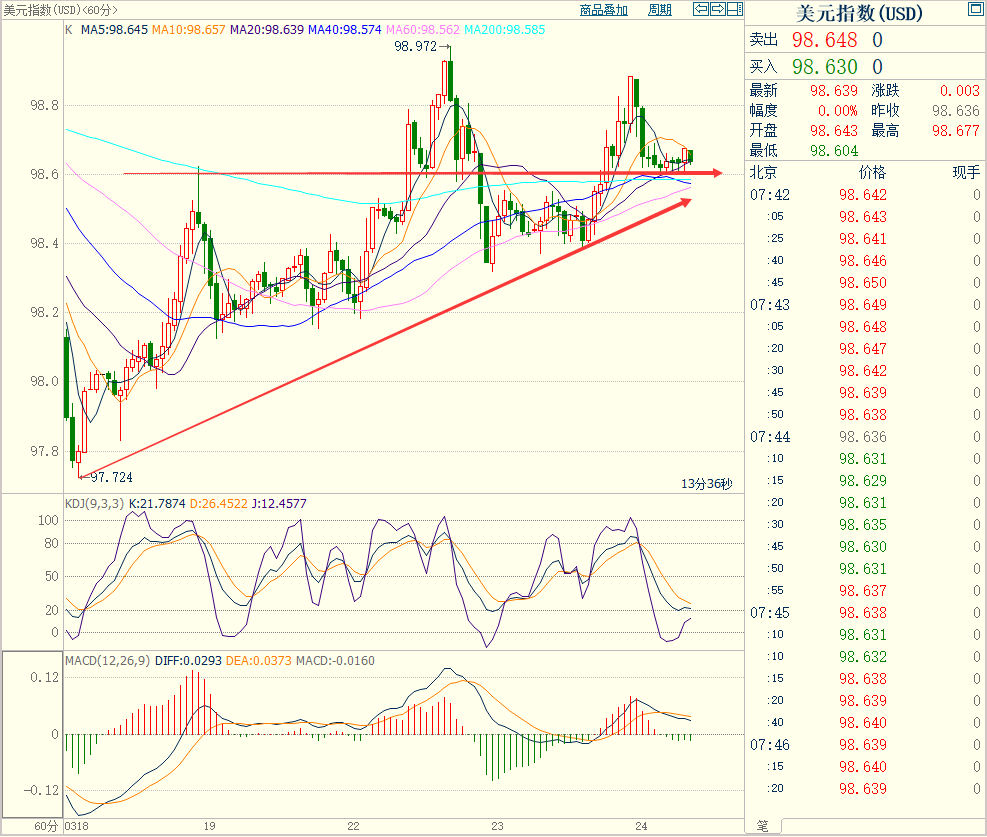Click date marker 22 on time axis

[x=353, y=826]
